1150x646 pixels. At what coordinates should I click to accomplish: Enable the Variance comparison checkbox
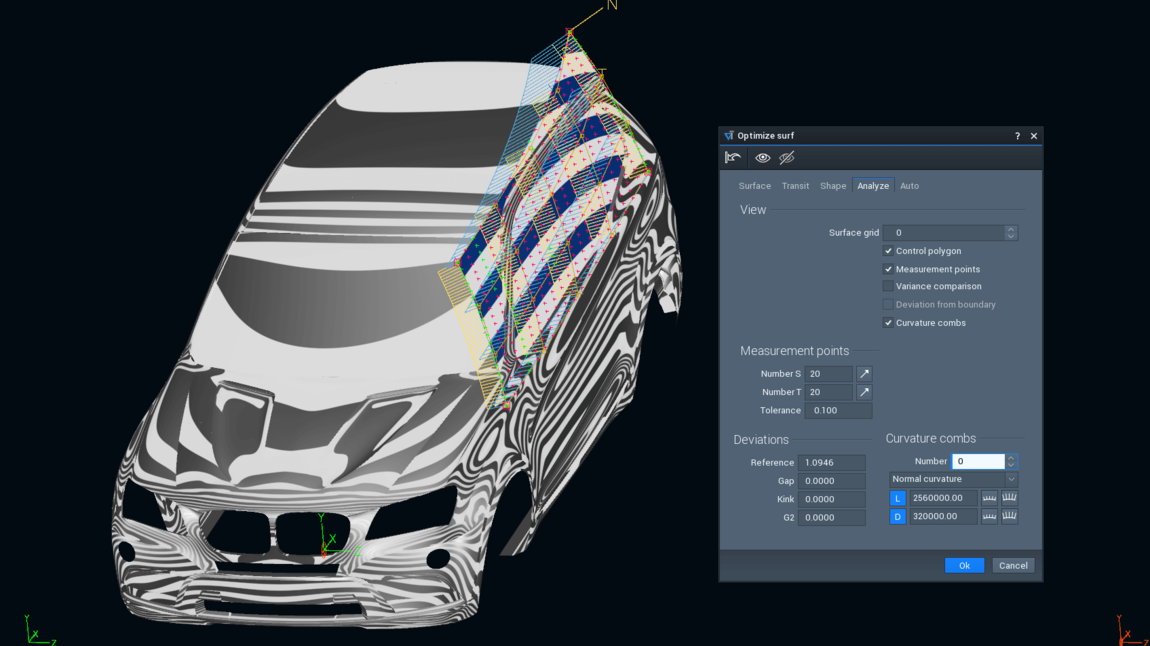[x=888, y=286]
